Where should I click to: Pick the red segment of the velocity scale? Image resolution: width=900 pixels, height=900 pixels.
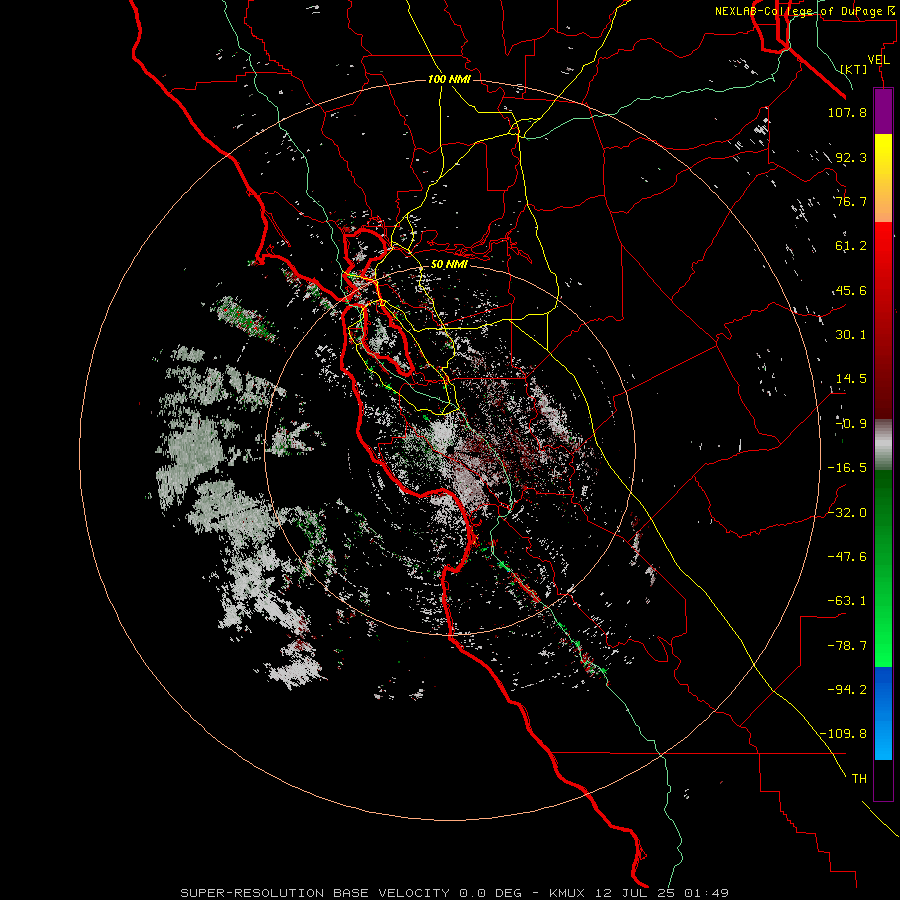pos(883,320)
